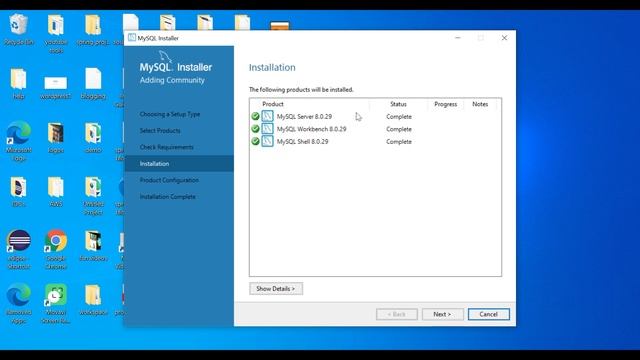Click the Complete status for MySQL Workbench
Viewport: 640px width, 360px height.
coord(399,129)
